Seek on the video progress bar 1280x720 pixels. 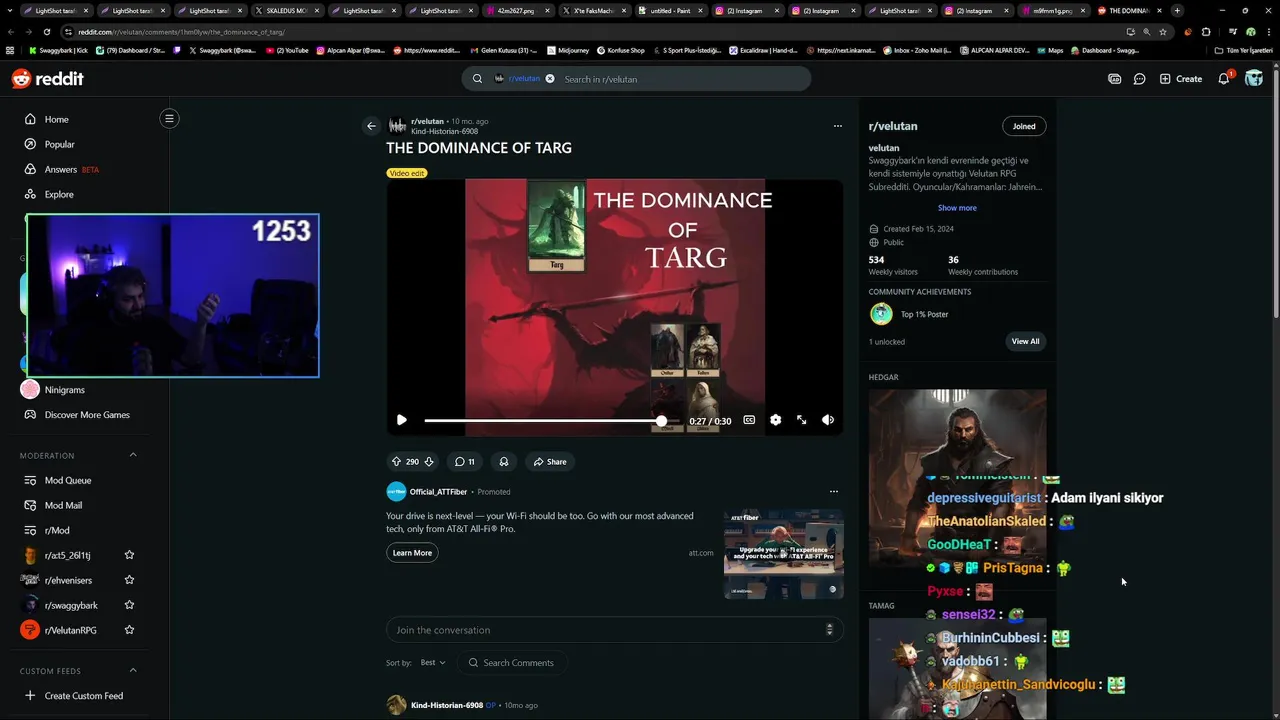click(x=550, y=421)
